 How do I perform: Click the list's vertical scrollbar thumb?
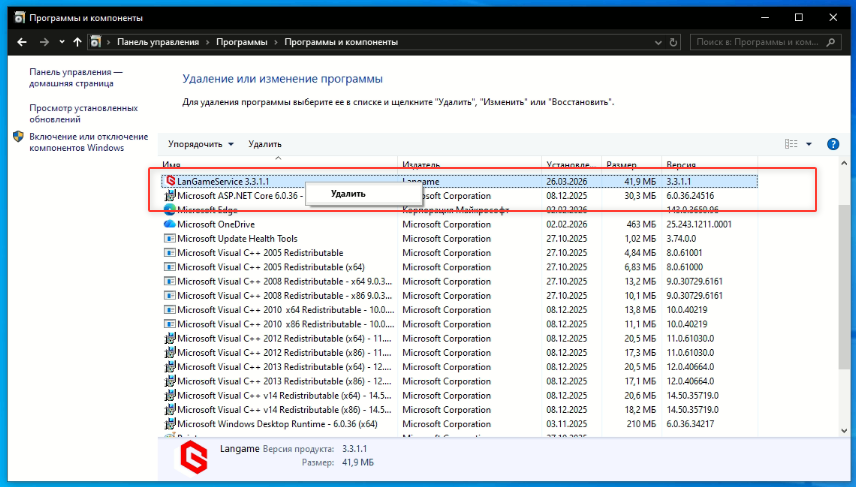(x=844, y=287)
